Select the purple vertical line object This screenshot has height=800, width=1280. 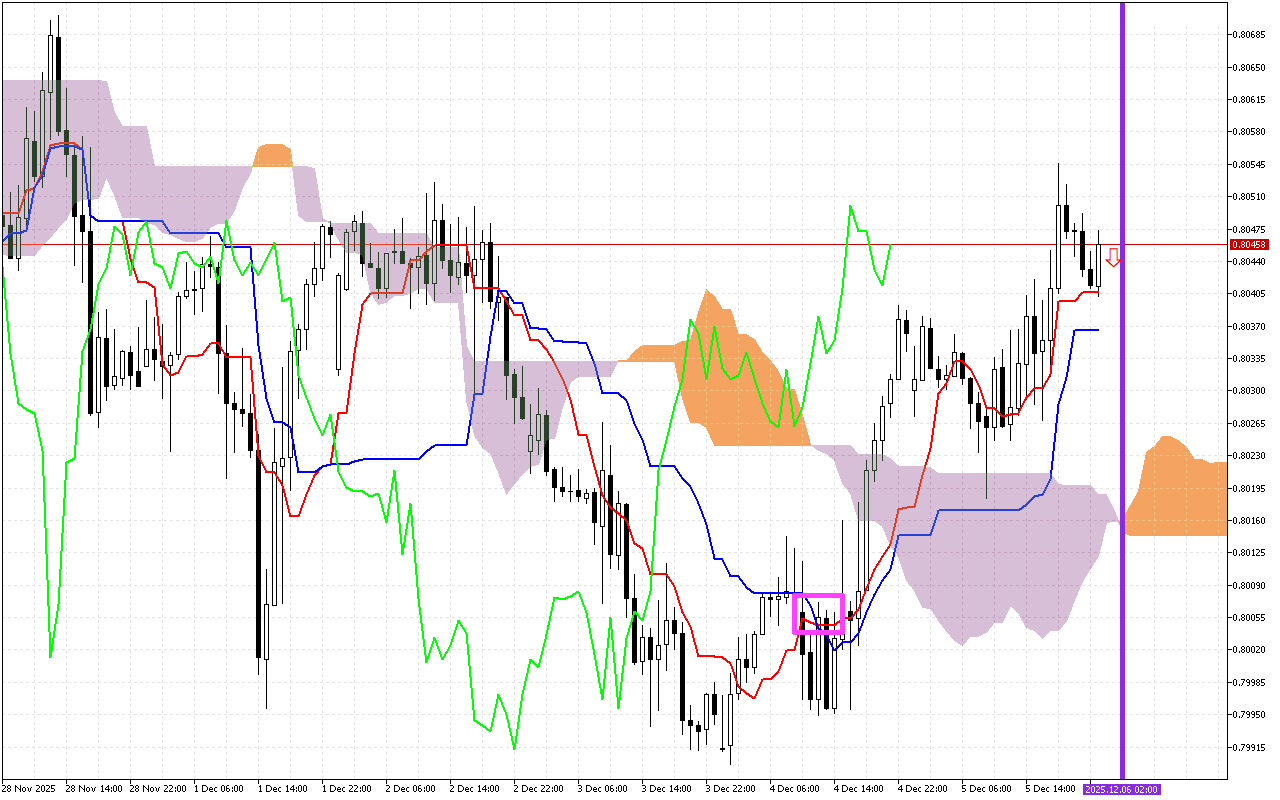pos(1122,400)
